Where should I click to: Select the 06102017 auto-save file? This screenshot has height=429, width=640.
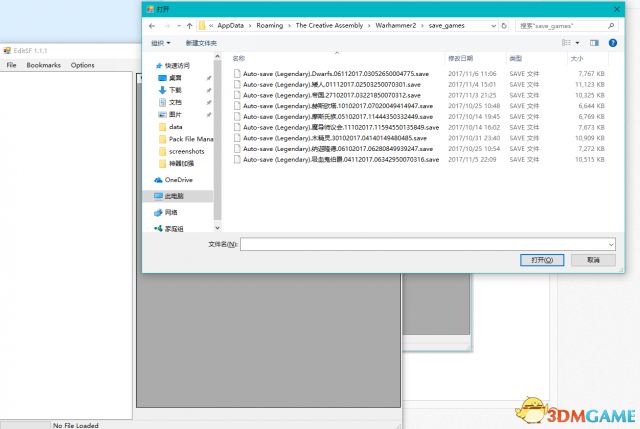(338, 149)
